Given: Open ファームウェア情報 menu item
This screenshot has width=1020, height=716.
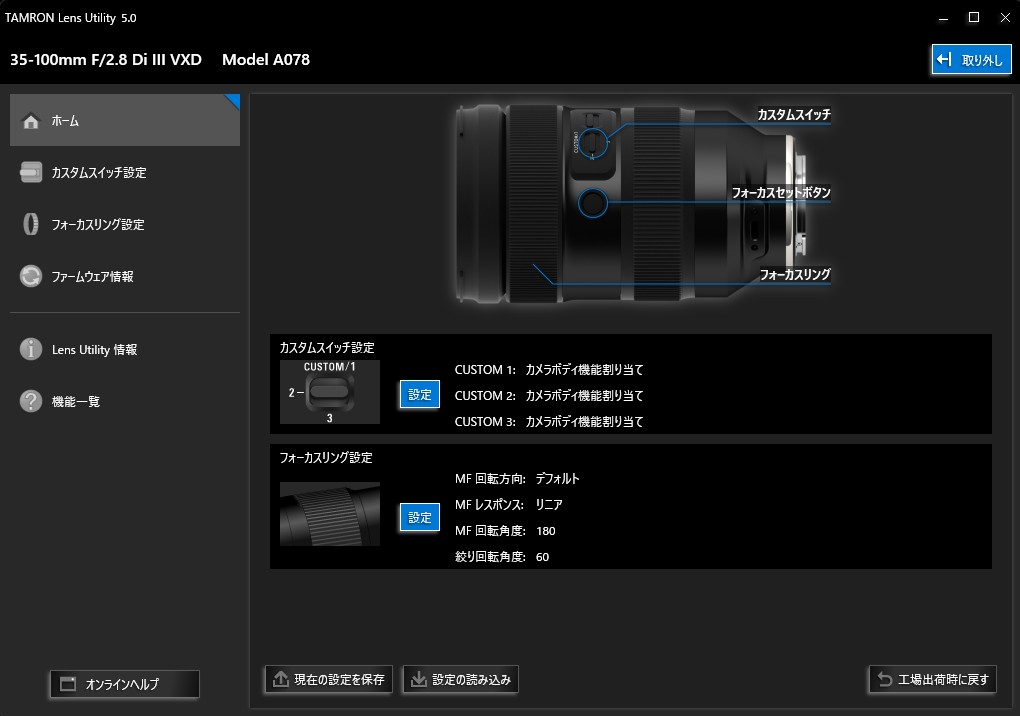Looking at the screenshot, I should (x=92, y=277).
